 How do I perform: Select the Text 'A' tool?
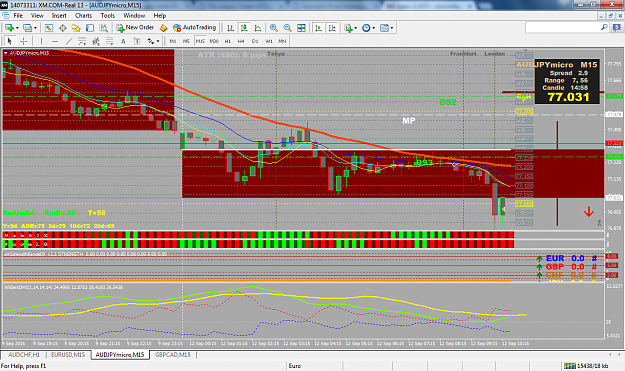coord(123,41)
